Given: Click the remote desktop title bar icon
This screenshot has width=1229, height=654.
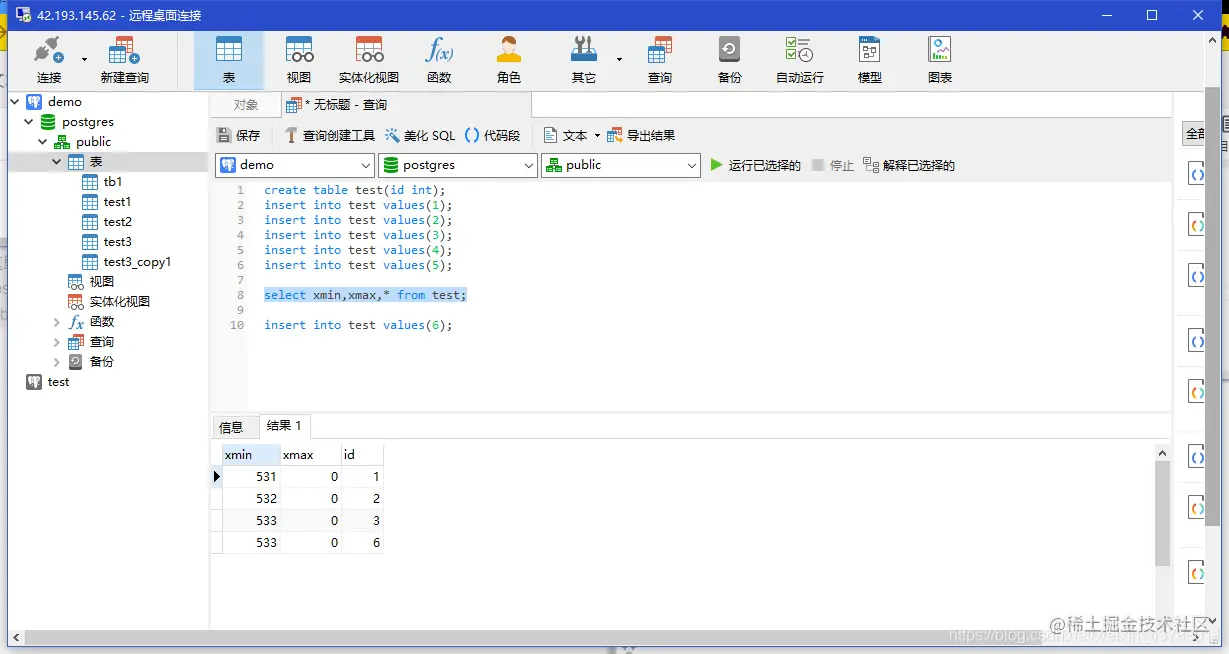Looking at the screenshot, I should [21, 15].
